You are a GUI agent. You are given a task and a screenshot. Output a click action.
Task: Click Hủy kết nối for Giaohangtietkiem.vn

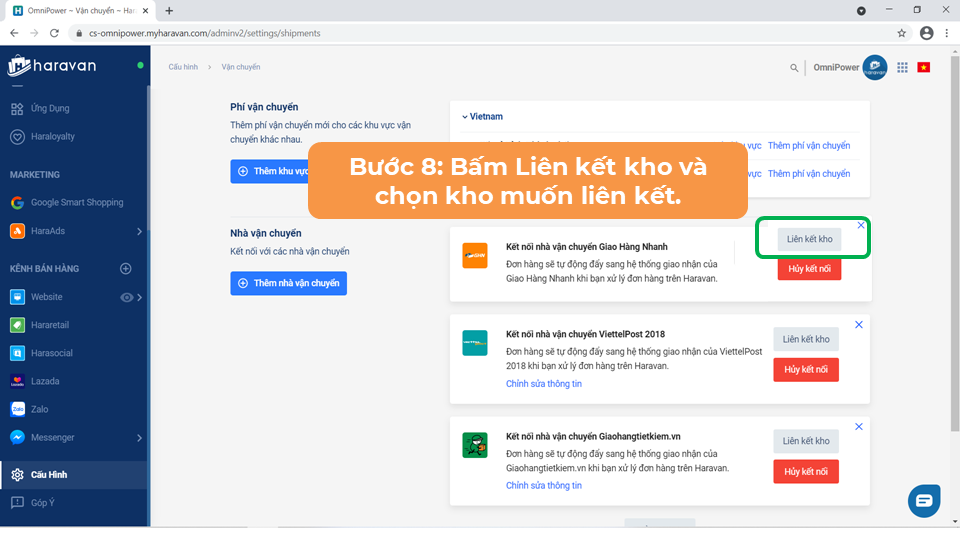coord(806,472)
